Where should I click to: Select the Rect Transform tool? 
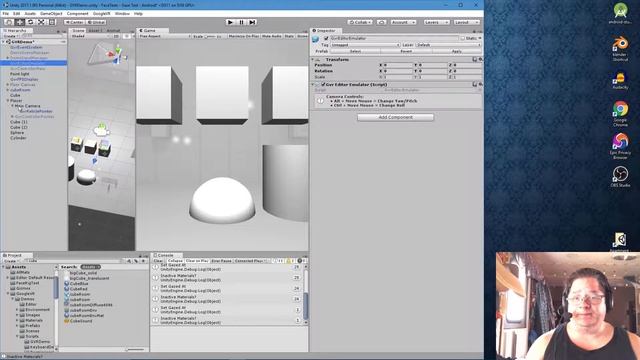[x=52, y=22]
